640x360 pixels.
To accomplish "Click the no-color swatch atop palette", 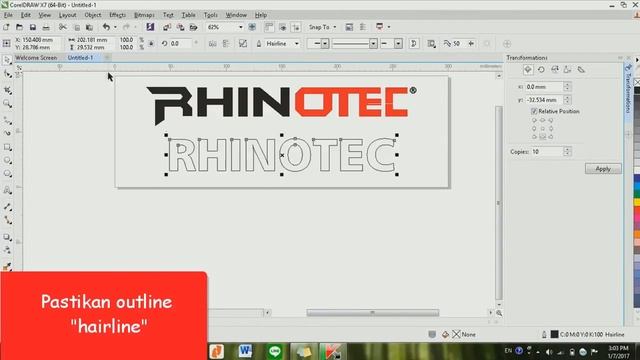I will point(637,82).
